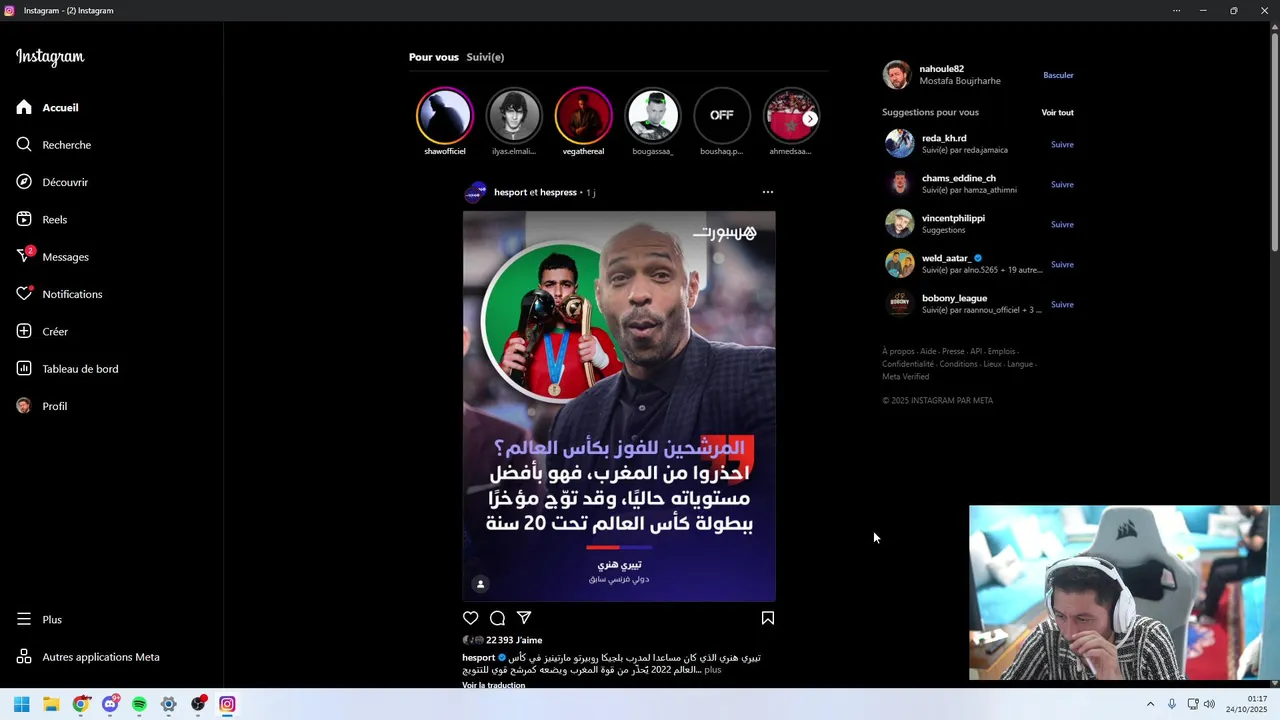Open weld_aatar_ suggested profile
1280x720 pixels.
[x=946, y=258]
